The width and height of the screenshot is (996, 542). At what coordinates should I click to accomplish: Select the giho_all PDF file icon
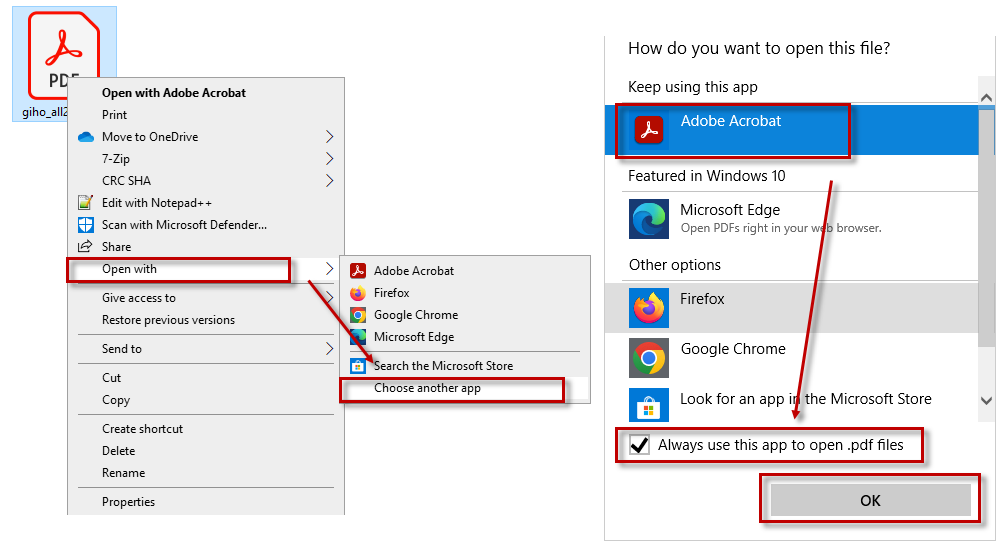64,54
